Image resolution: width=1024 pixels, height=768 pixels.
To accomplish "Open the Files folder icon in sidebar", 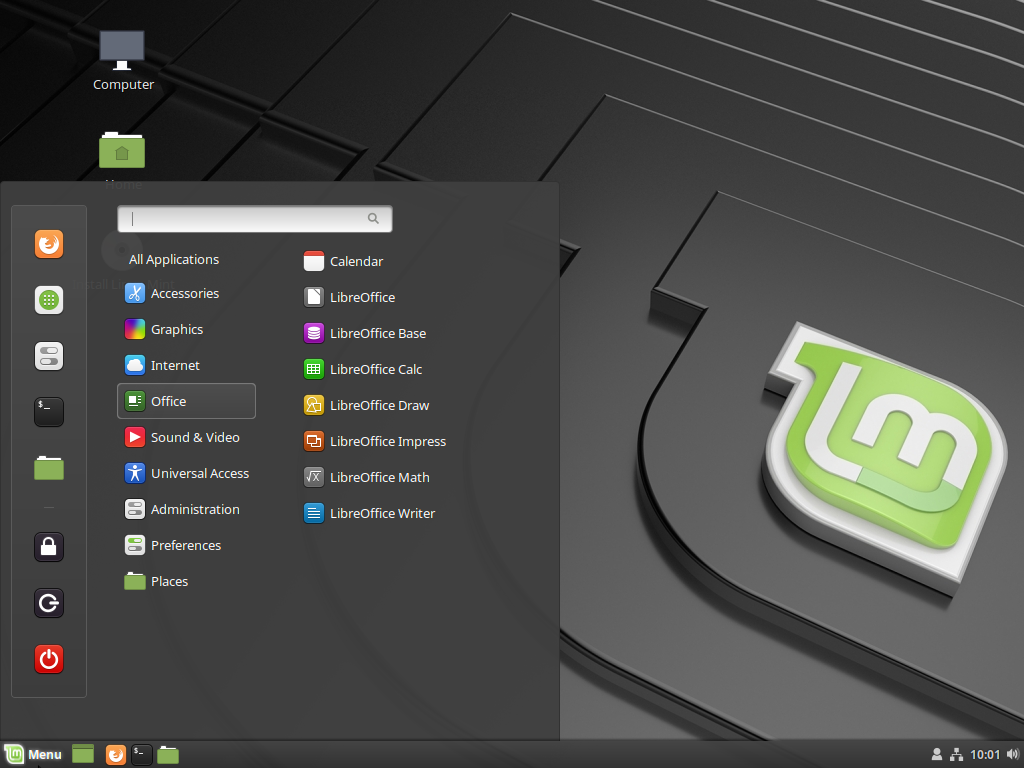I will tap(48, 468).
